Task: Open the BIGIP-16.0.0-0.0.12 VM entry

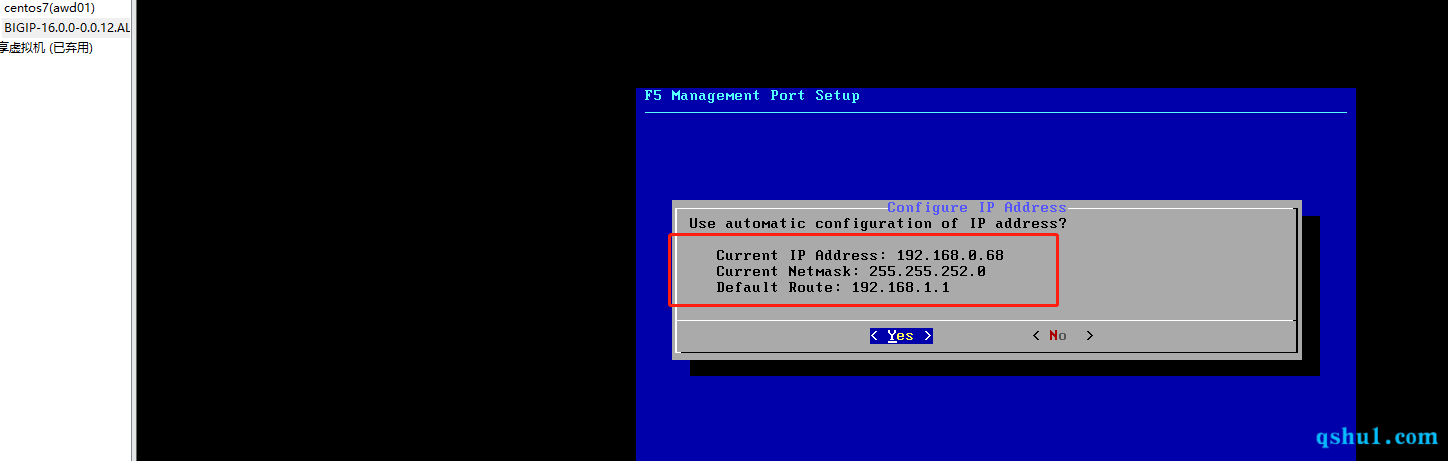Action: pyautogui.click(x=66, y=28)
